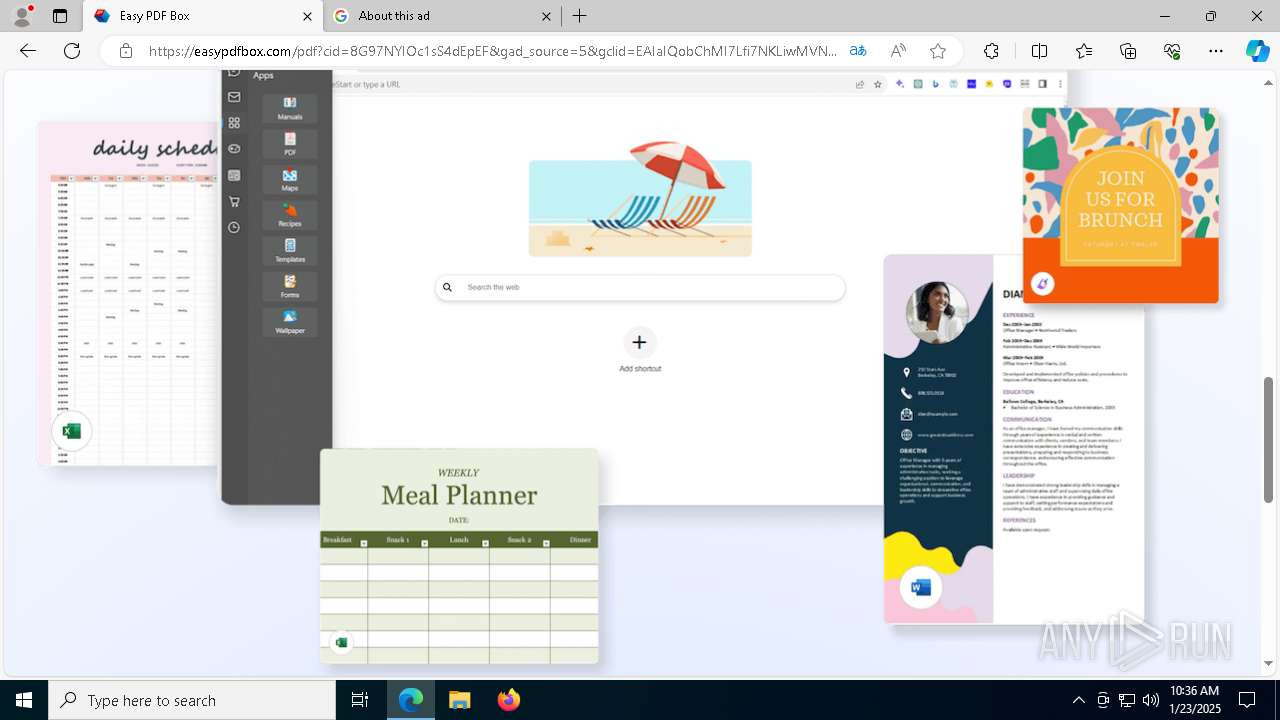Expand the Breakfast column filter dropdown

tap(363, 543)
